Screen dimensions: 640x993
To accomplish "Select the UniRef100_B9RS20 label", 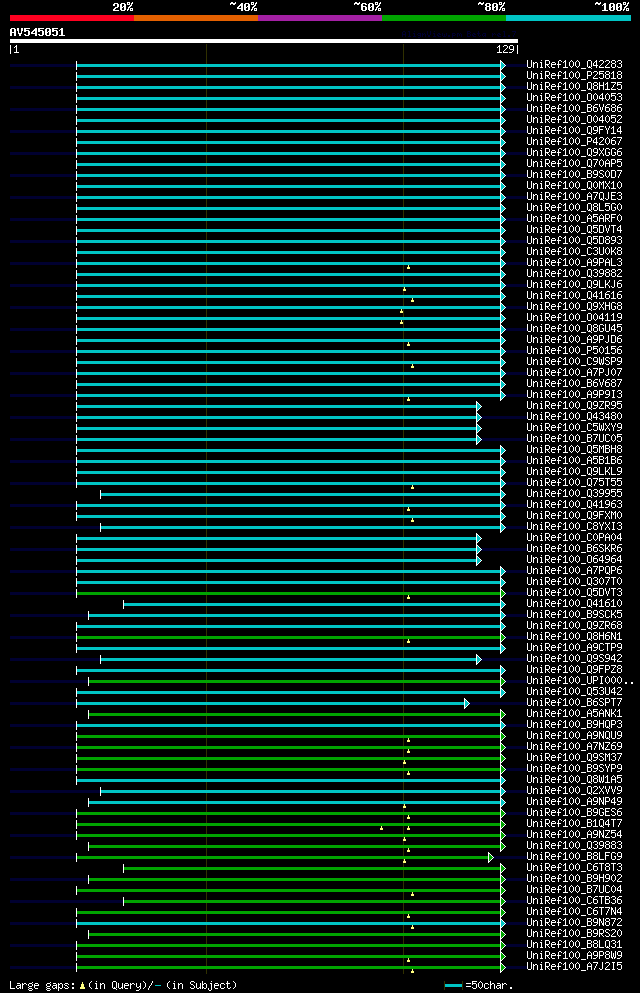I will point(574,933).
